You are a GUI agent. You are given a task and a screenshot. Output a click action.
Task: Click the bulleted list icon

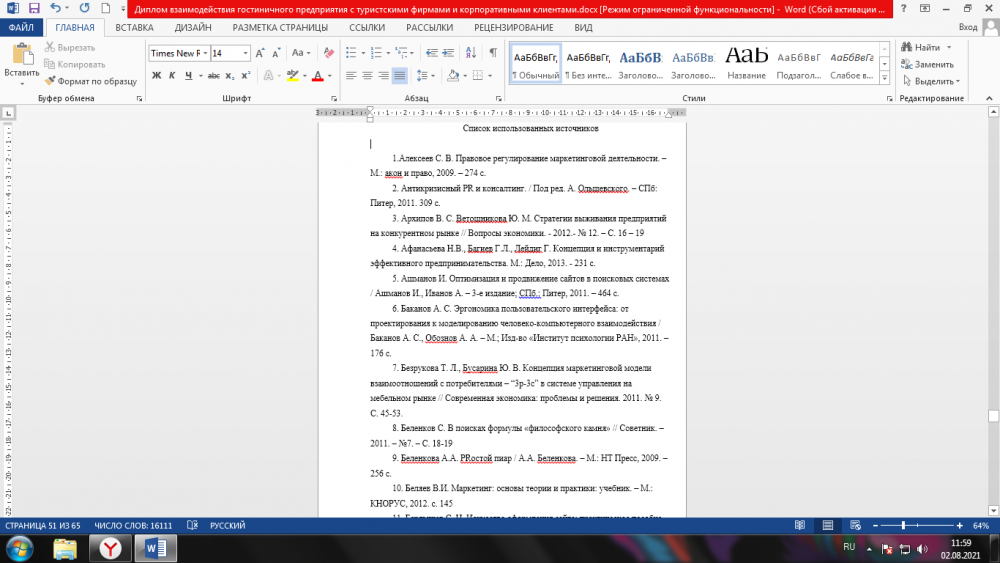353,53
